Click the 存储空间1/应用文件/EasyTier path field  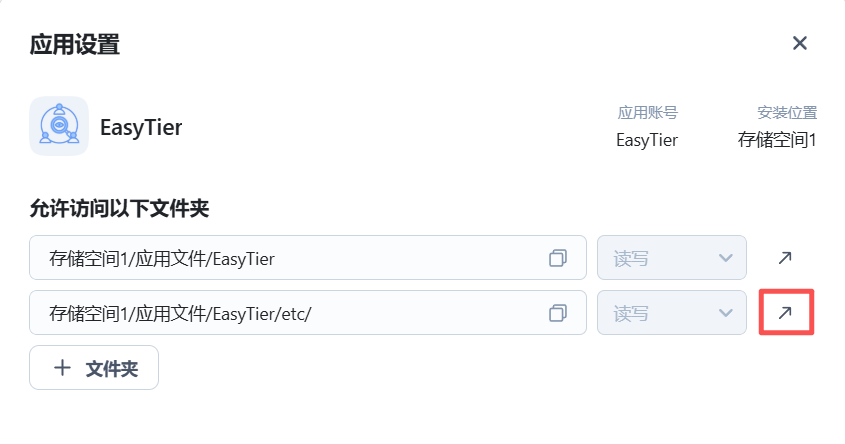(x=308, y=258)
